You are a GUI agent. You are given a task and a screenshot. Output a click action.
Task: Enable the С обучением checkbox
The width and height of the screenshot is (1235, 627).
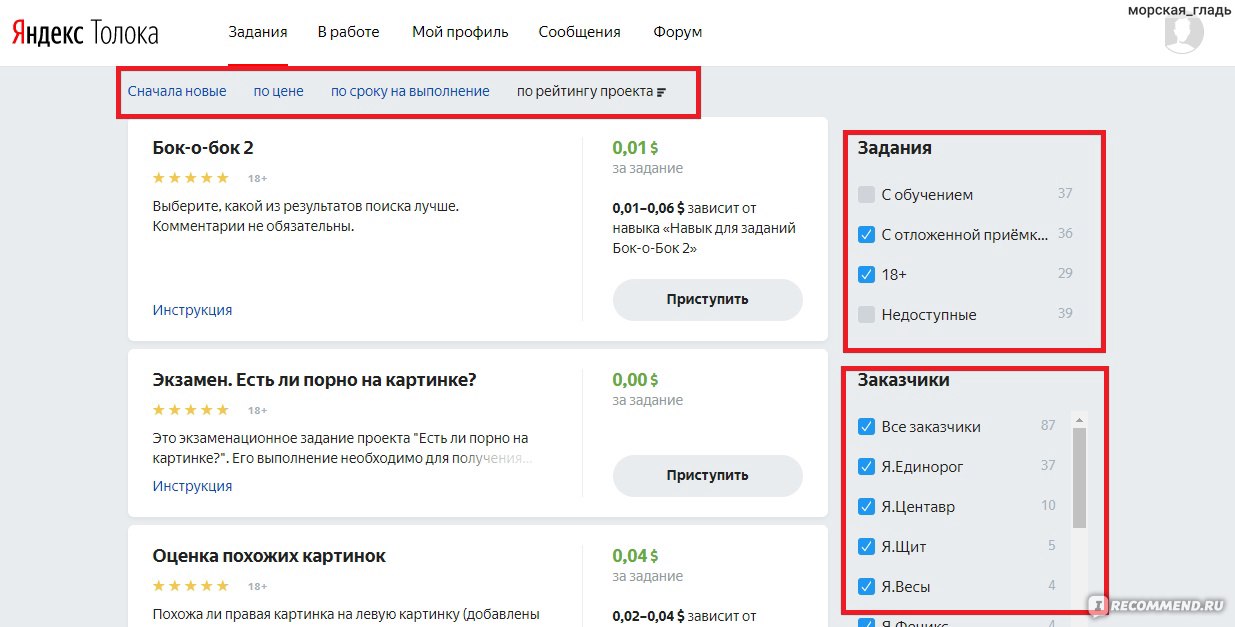[866, 195]
